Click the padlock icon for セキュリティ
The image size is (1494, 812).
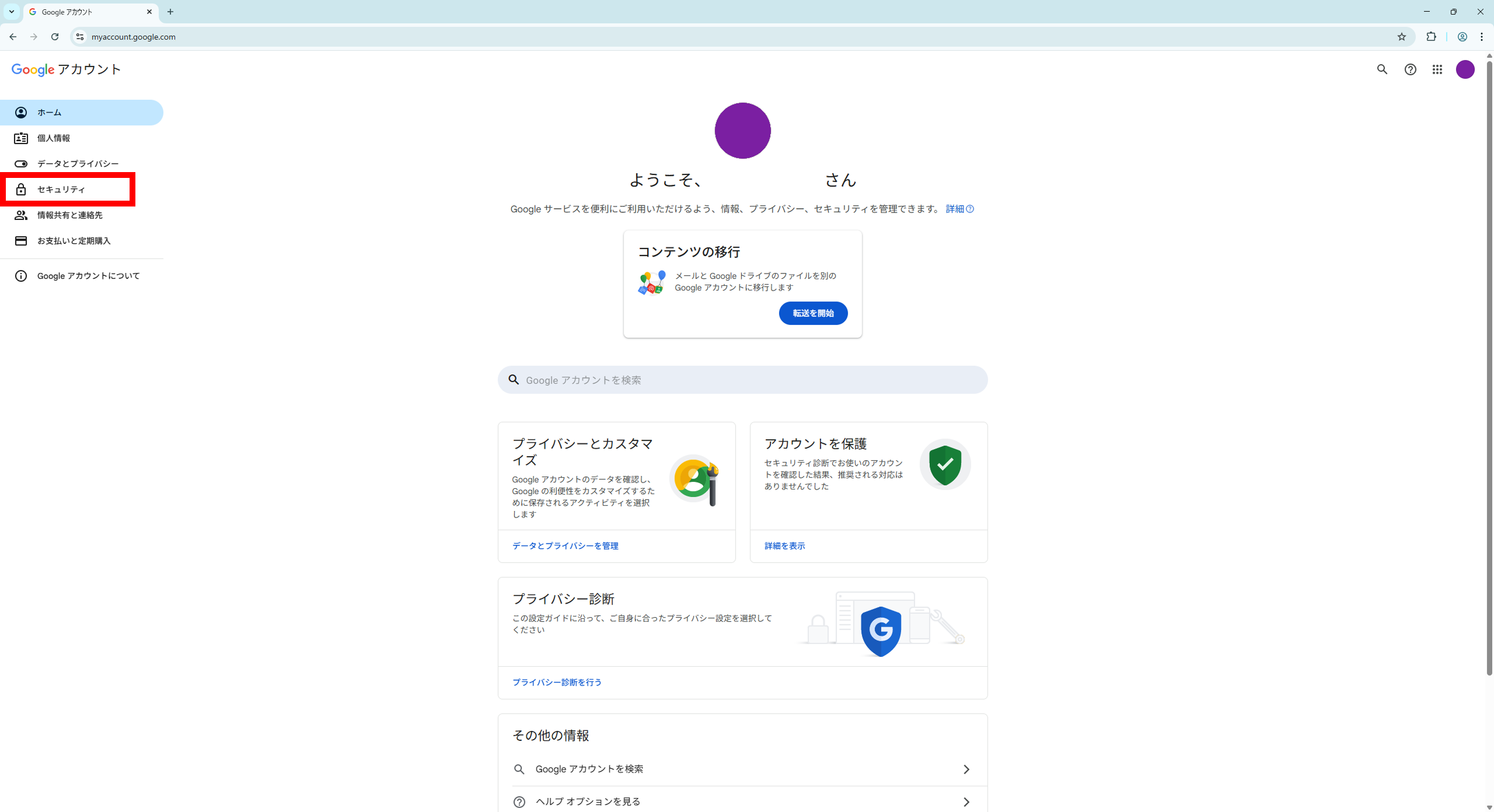21,190
